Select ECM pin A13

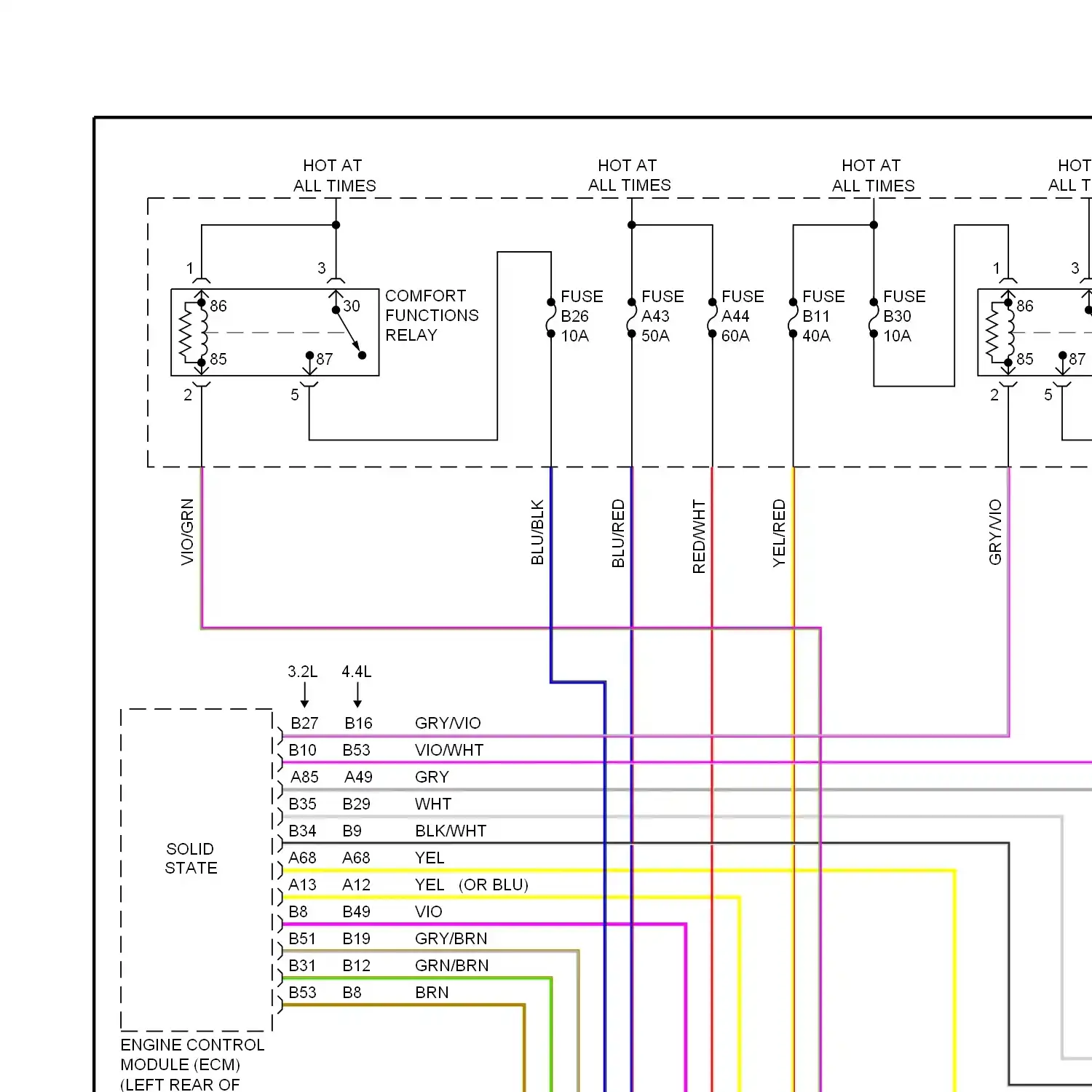302,885
